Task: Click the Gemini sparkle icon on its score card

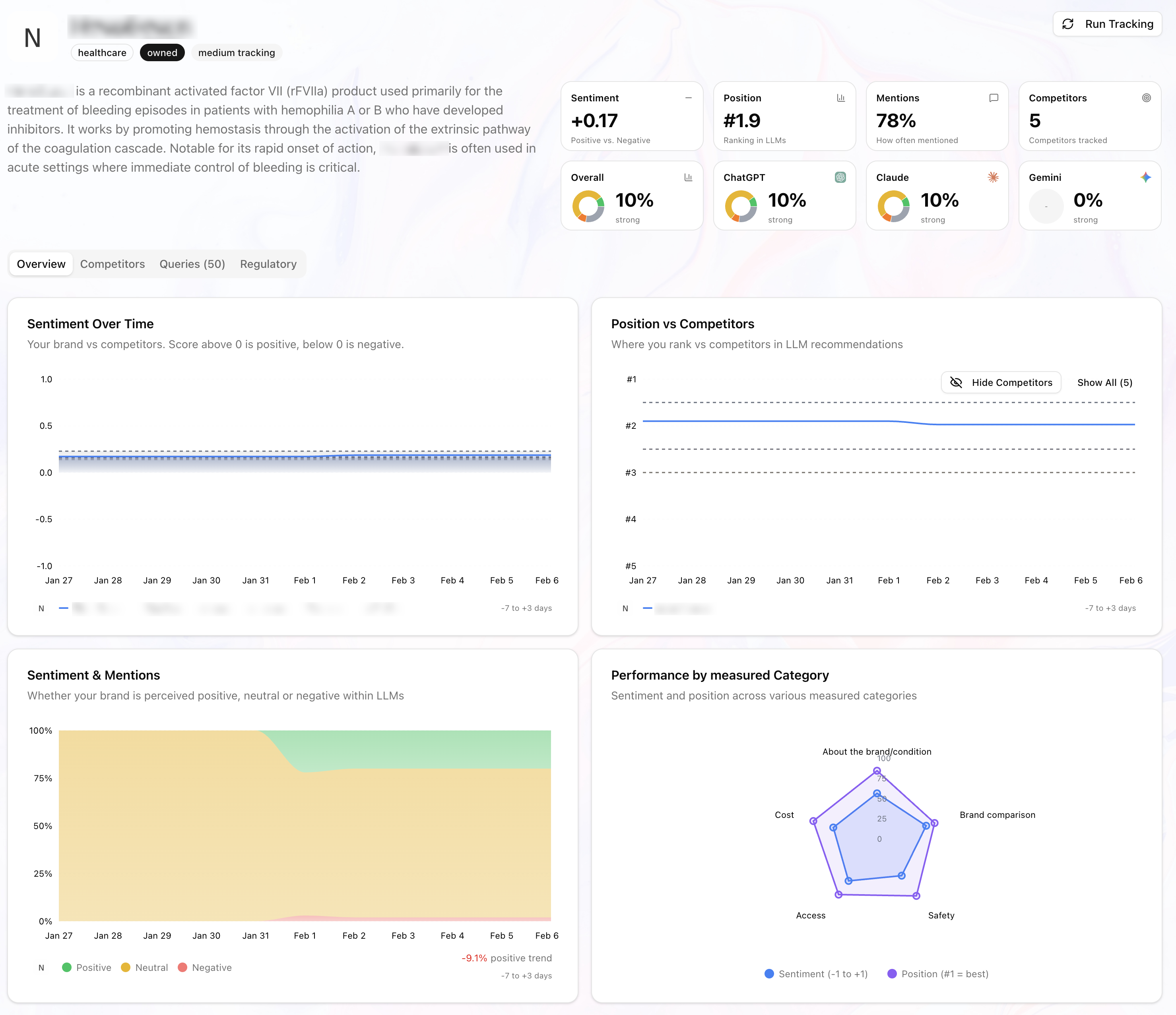Action: 1146,177
